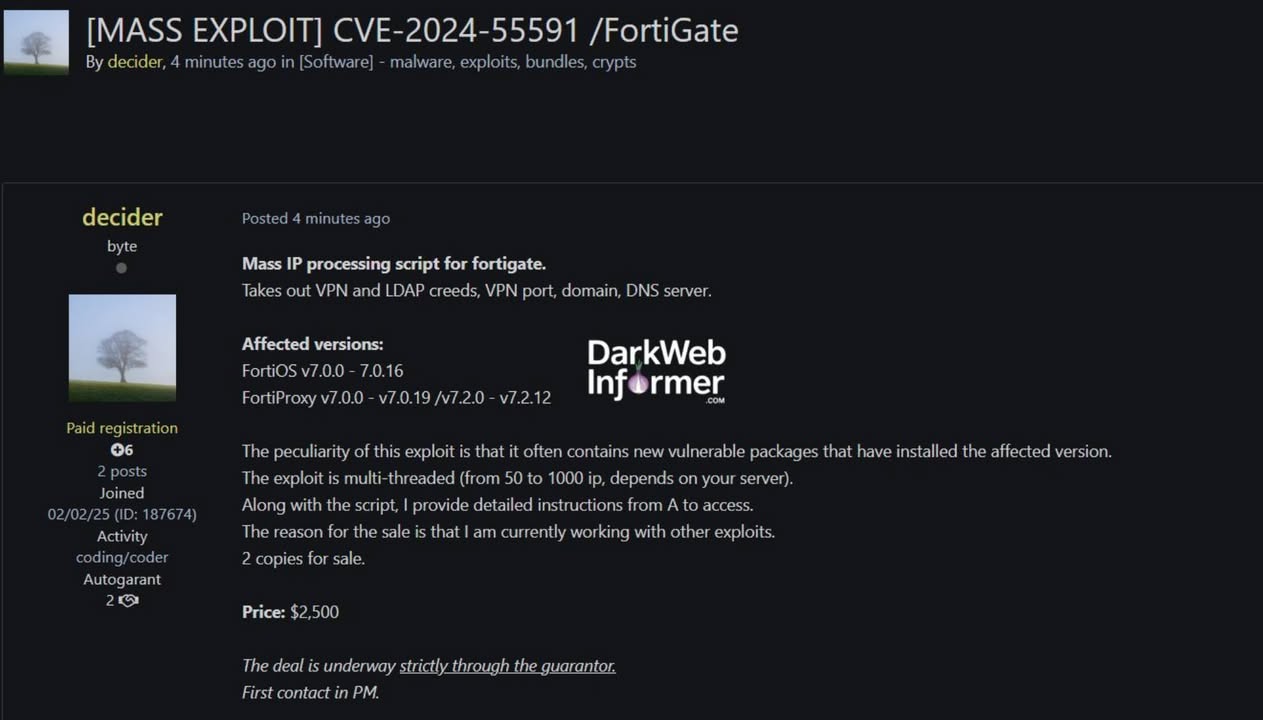
Task: Click the 'coding/coder' activity link
Action: tap(122, 557)
